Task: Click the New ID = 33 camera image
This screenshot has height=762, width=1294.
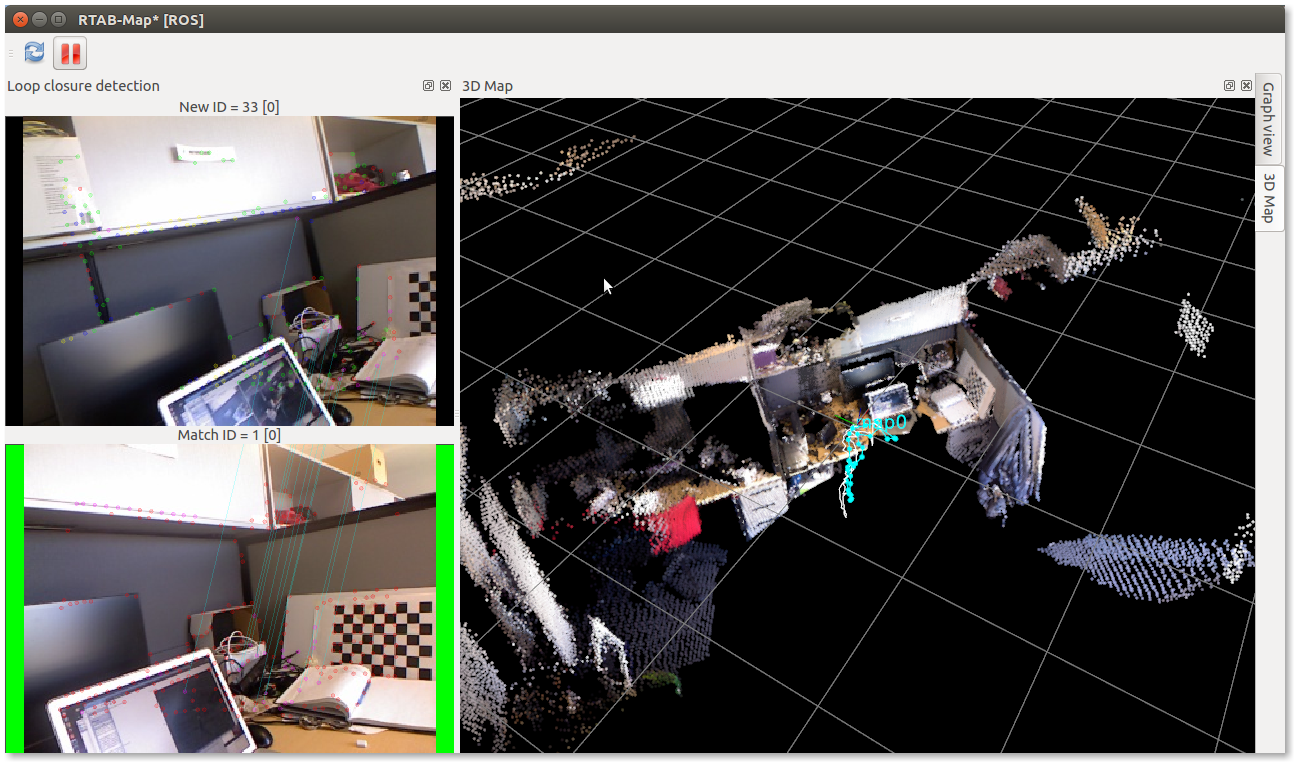Action: pos(229,270)
